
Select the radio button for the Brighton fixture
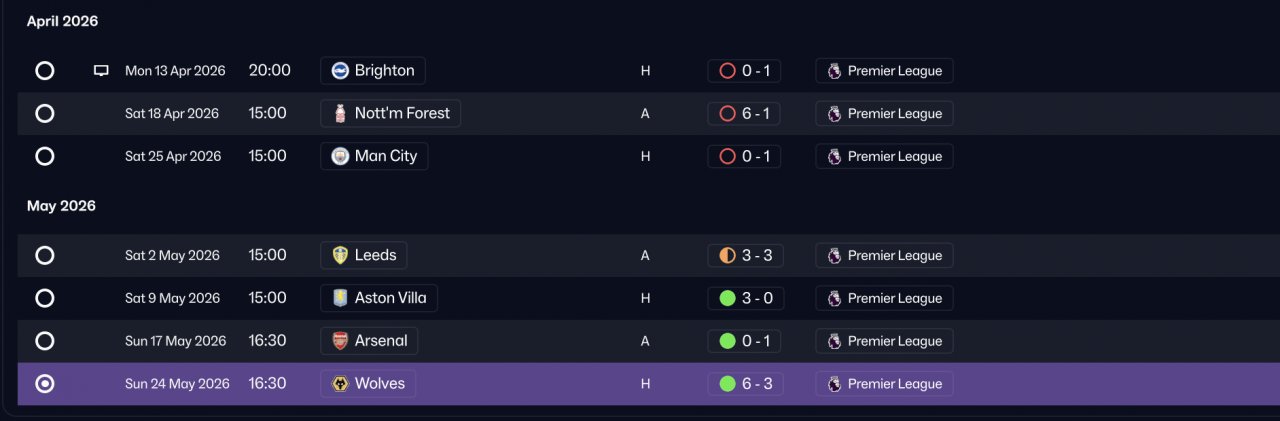tap(45, 71)
